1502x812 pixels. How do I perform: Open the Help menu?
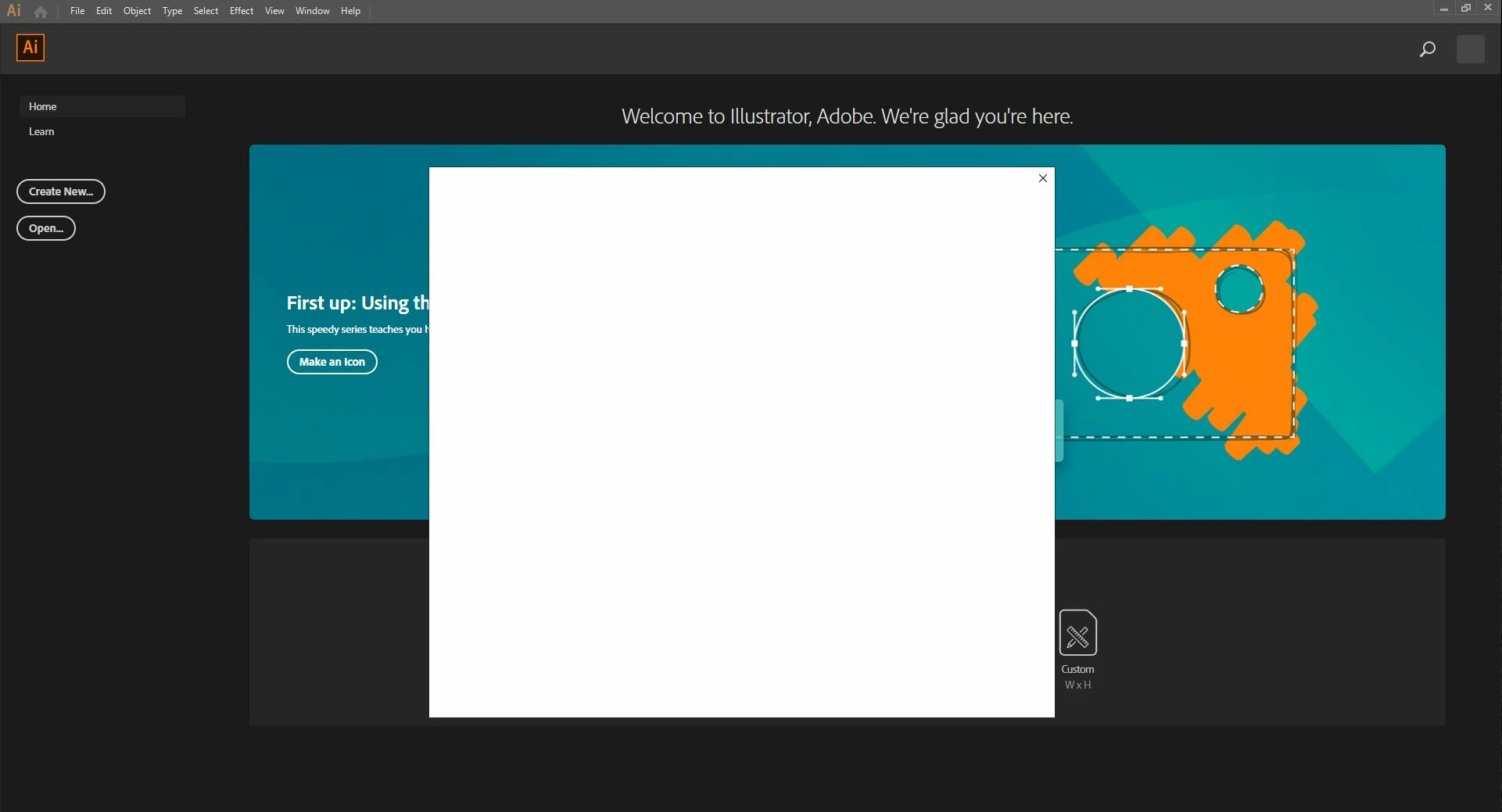point(350,11)
